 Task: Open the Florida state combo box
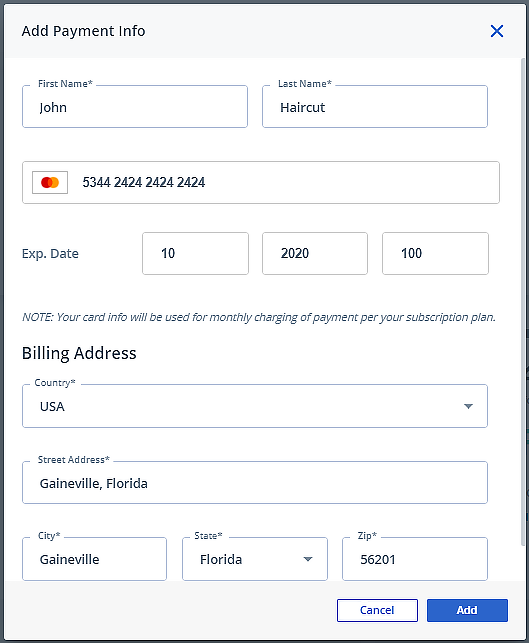(255, 559)
